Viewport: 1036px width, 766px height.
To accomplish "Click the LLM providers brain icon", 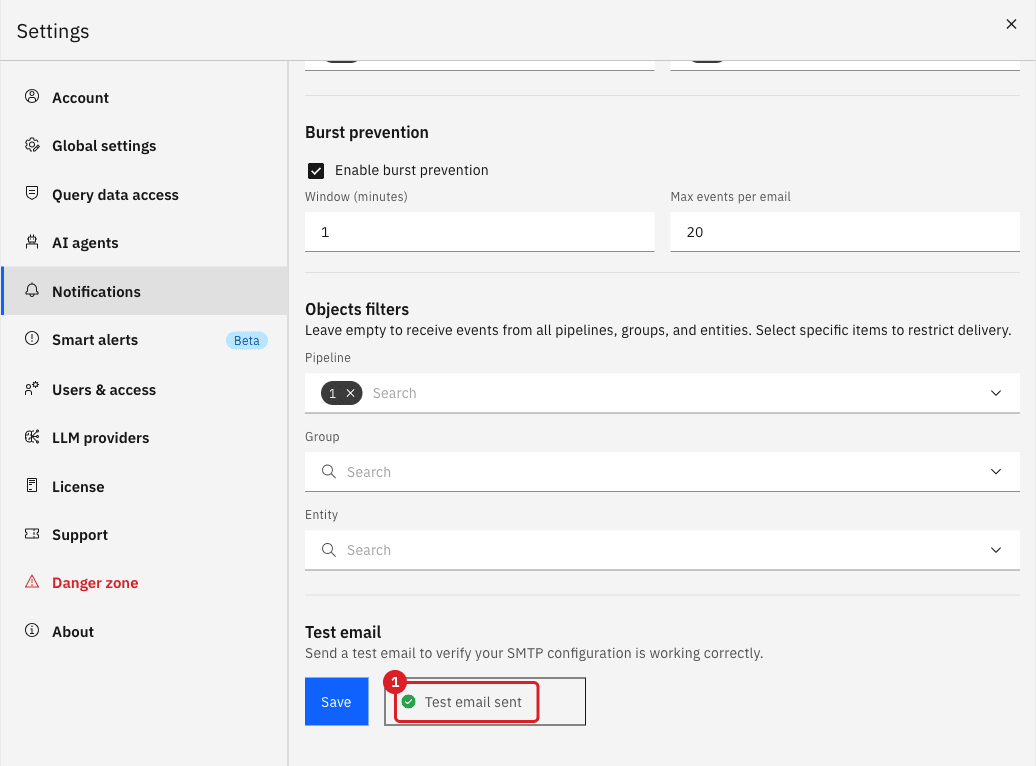I will click(32, 437).
